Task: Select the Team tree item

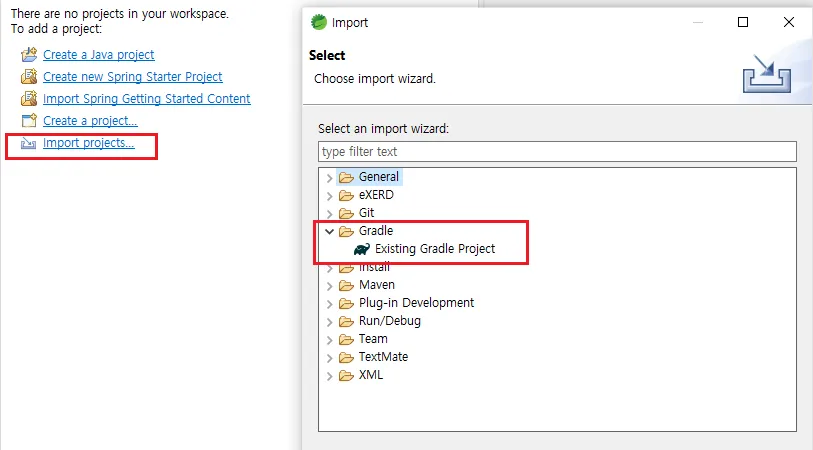Action: point(373,339)
